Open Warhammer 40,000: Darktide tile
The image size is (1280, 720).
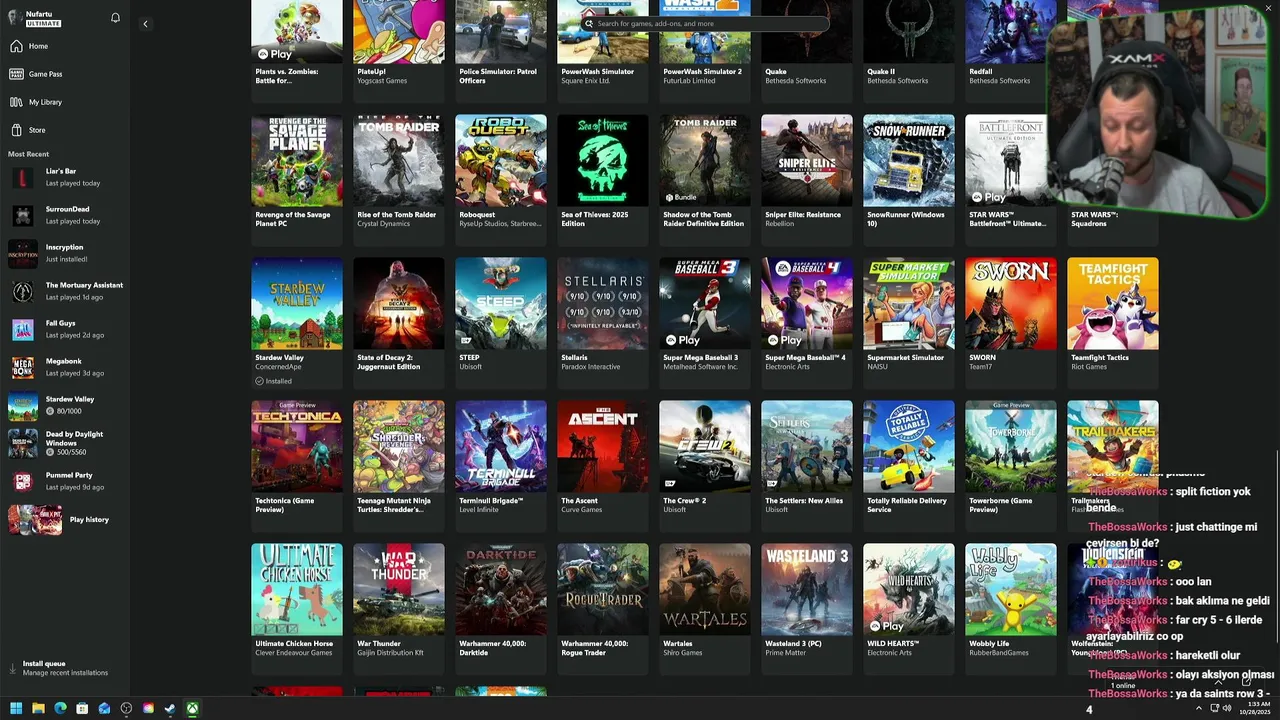(501, 609)
